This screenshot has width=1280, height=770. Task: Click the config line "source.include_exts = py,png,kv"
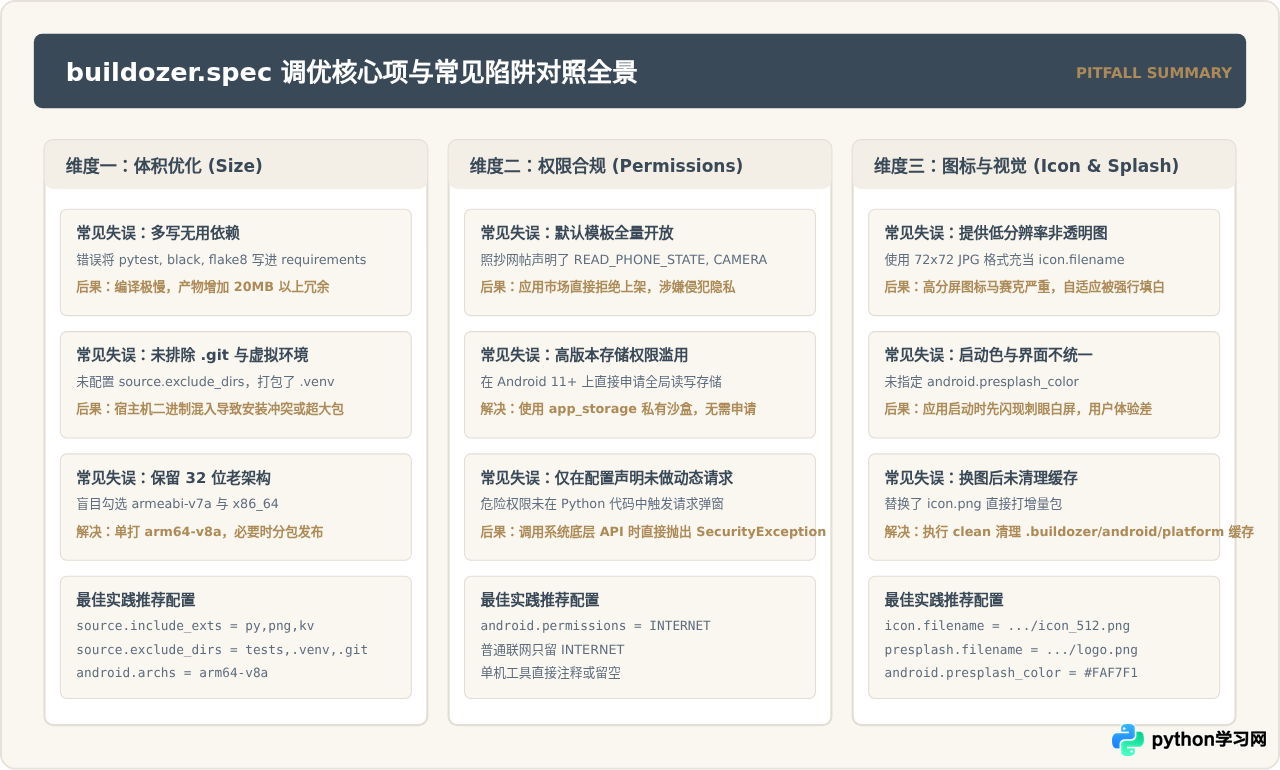click(195, 626)
